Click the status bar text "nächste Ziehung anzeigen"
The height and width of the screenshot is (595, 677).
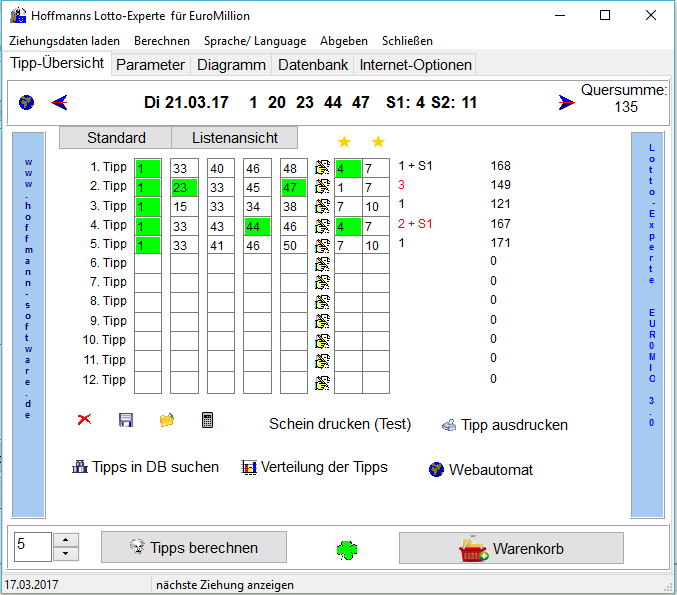pos(225,585)
